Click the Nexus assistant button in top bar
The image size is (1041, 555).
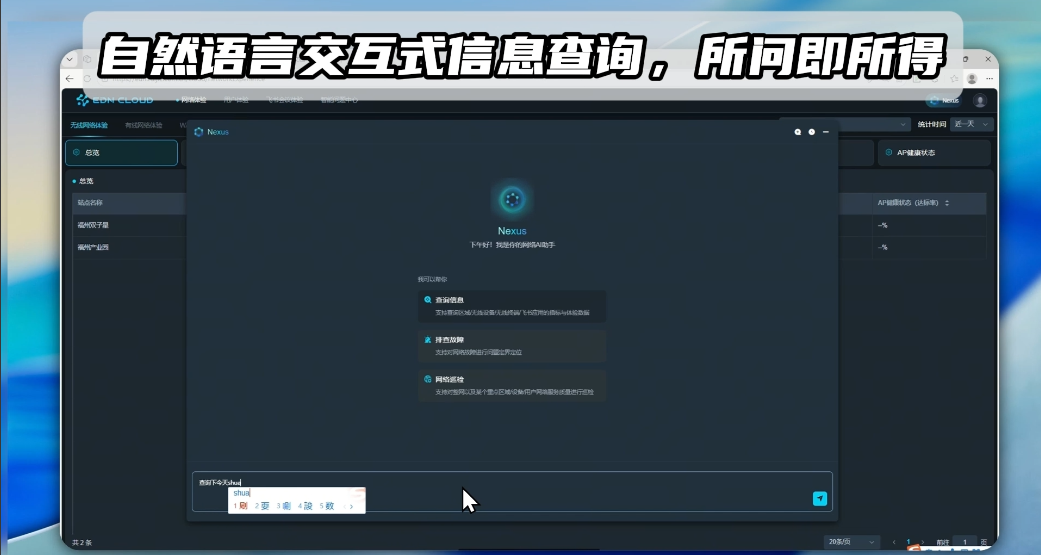[x=944, y=100]
